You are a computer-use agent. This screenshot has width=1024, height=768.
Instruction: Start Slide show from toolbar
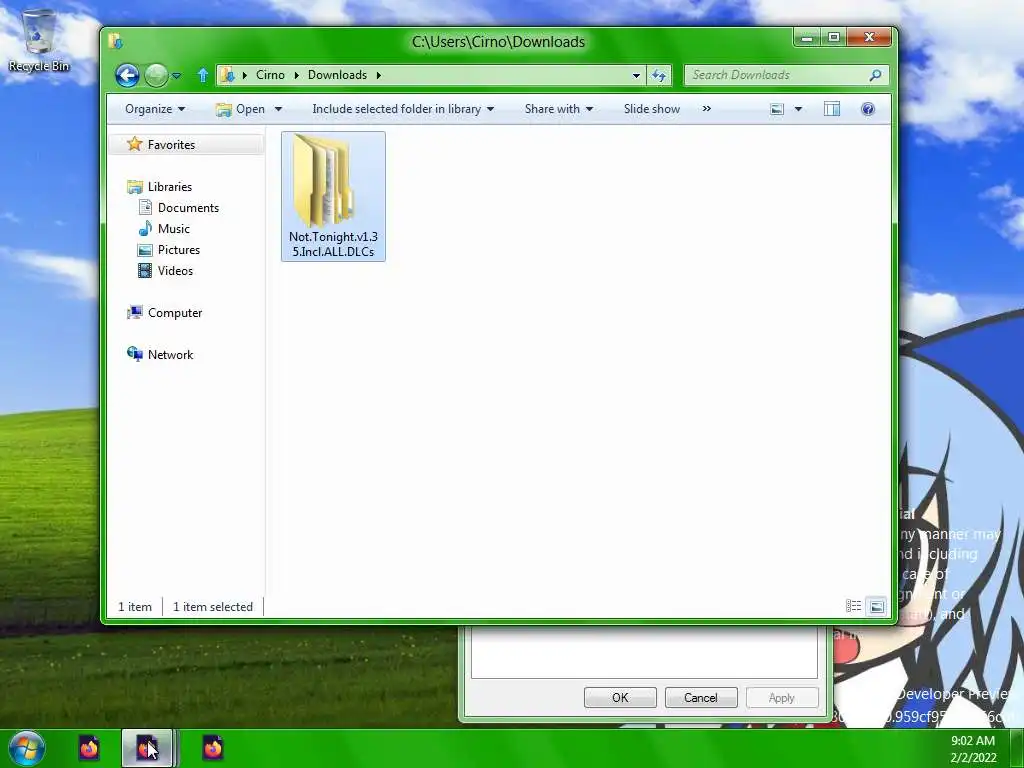tap(652, 109)
